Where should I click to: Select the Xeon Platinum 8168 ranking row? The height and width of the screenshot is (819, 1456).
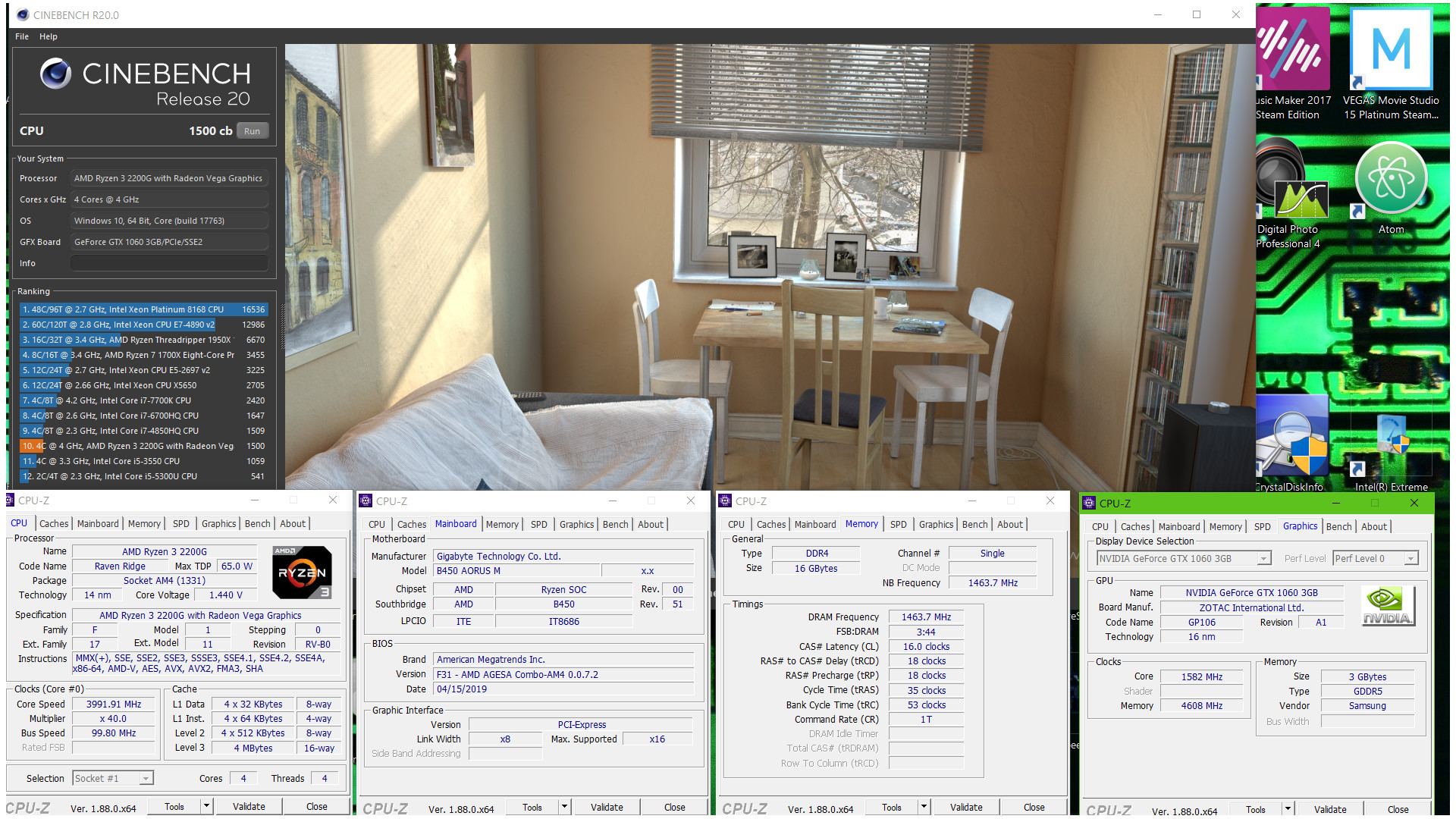143,309
